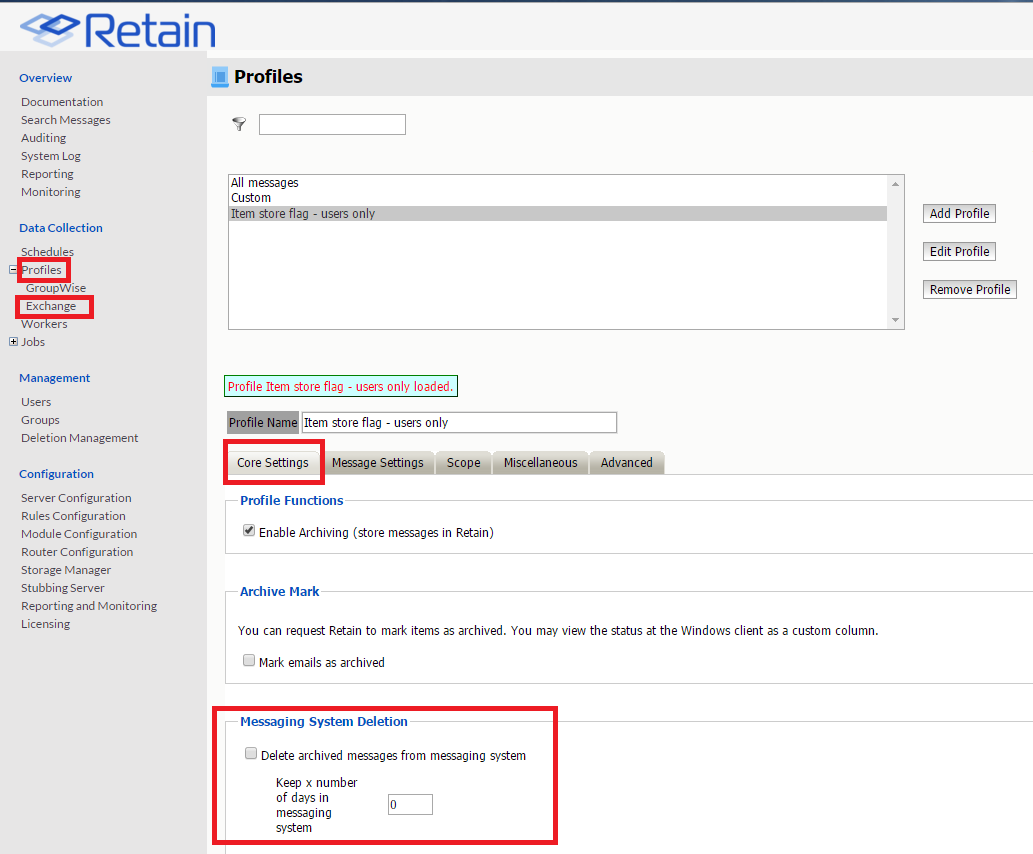Screen dimensions: 1033x854
Task: Select the Custom profile
Action: click(x=558, y=198)
